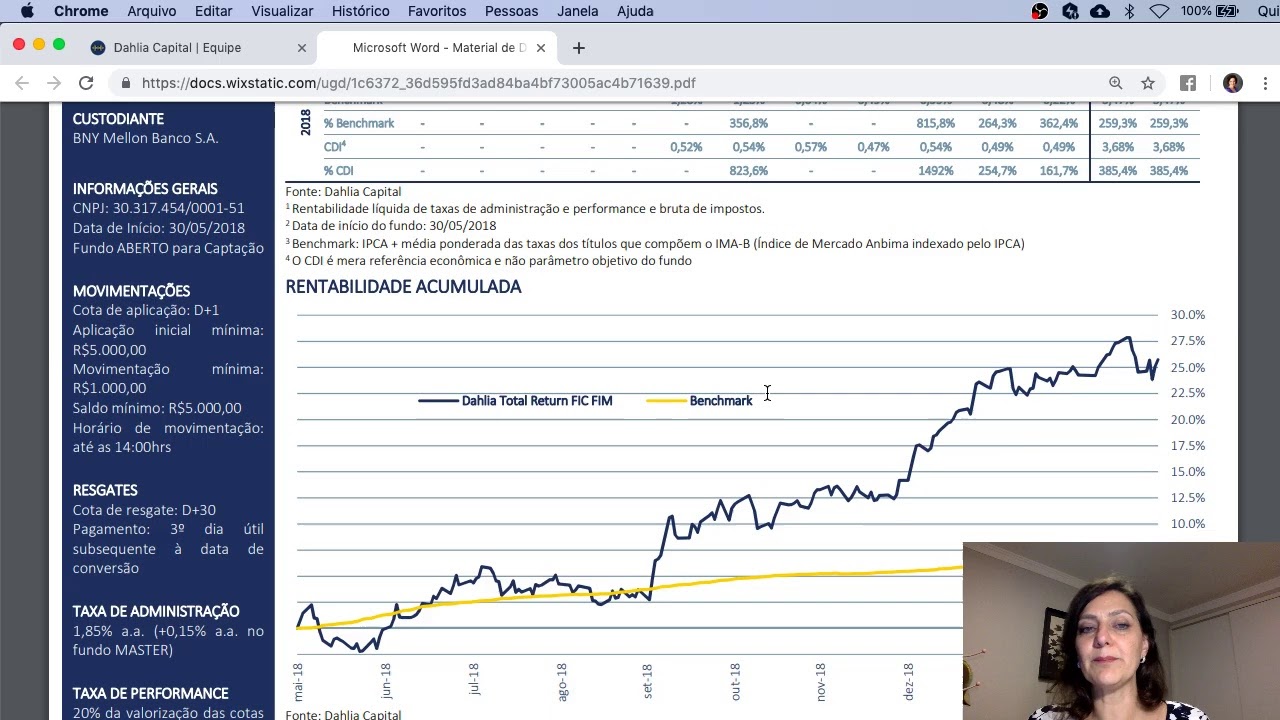
Task: Click the TAXA DE ADMINISTRAÇÃO heading
Action: 156,611
